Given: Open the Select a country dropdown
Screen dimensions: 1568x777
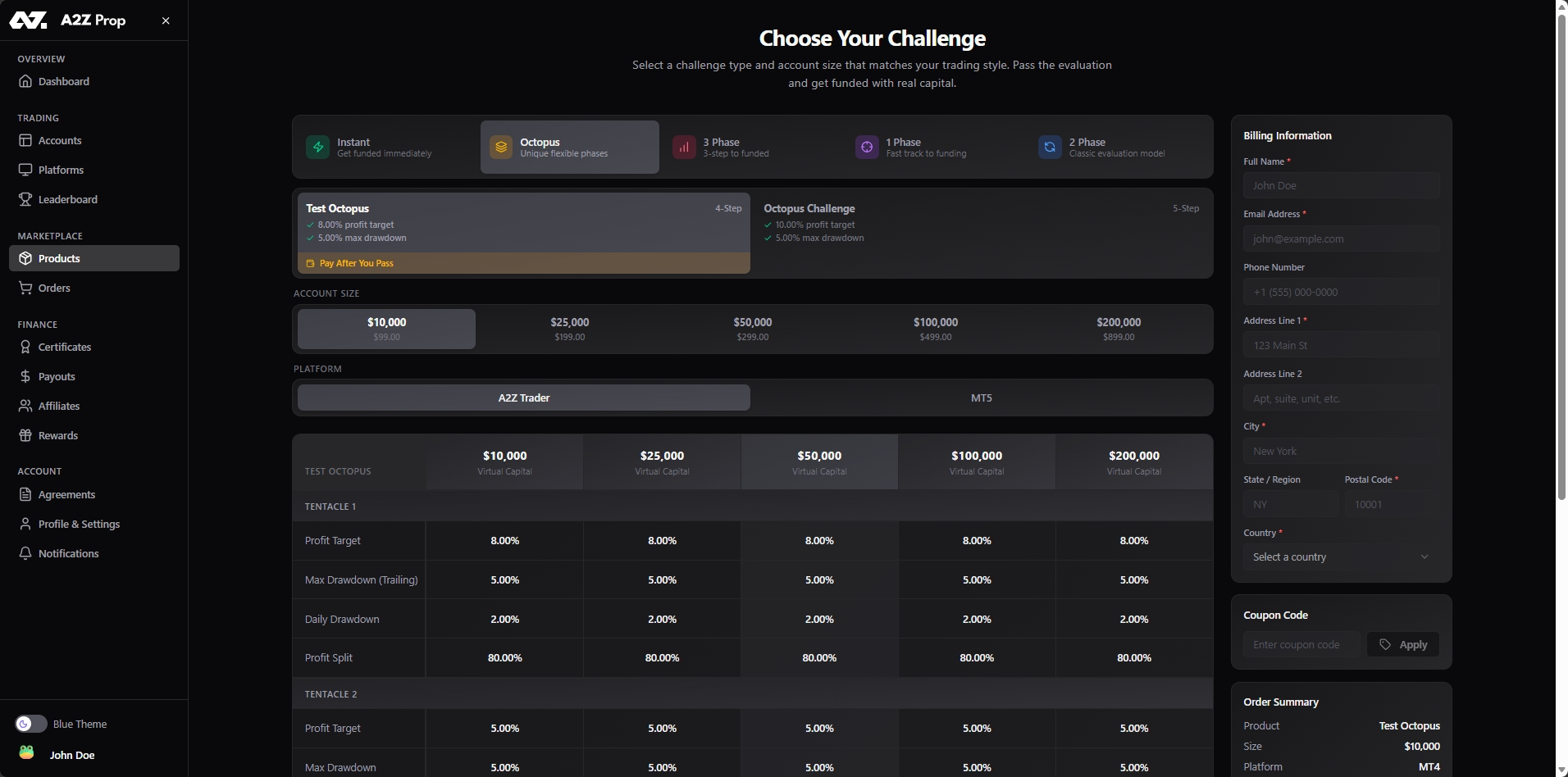Looking at the screenshot, I should pos(1340,557).
